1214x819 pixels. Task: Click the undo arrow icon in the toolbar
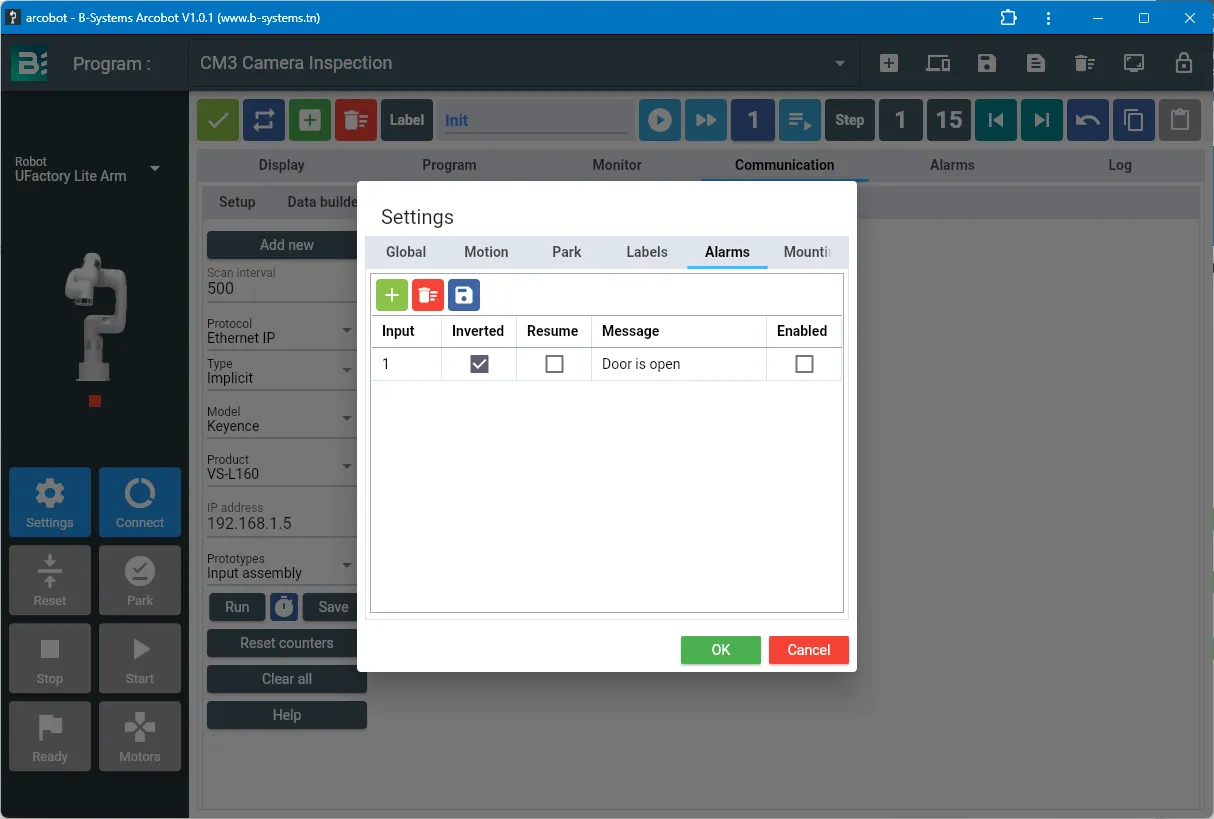pyautogui.click(x=1088, y=120)
